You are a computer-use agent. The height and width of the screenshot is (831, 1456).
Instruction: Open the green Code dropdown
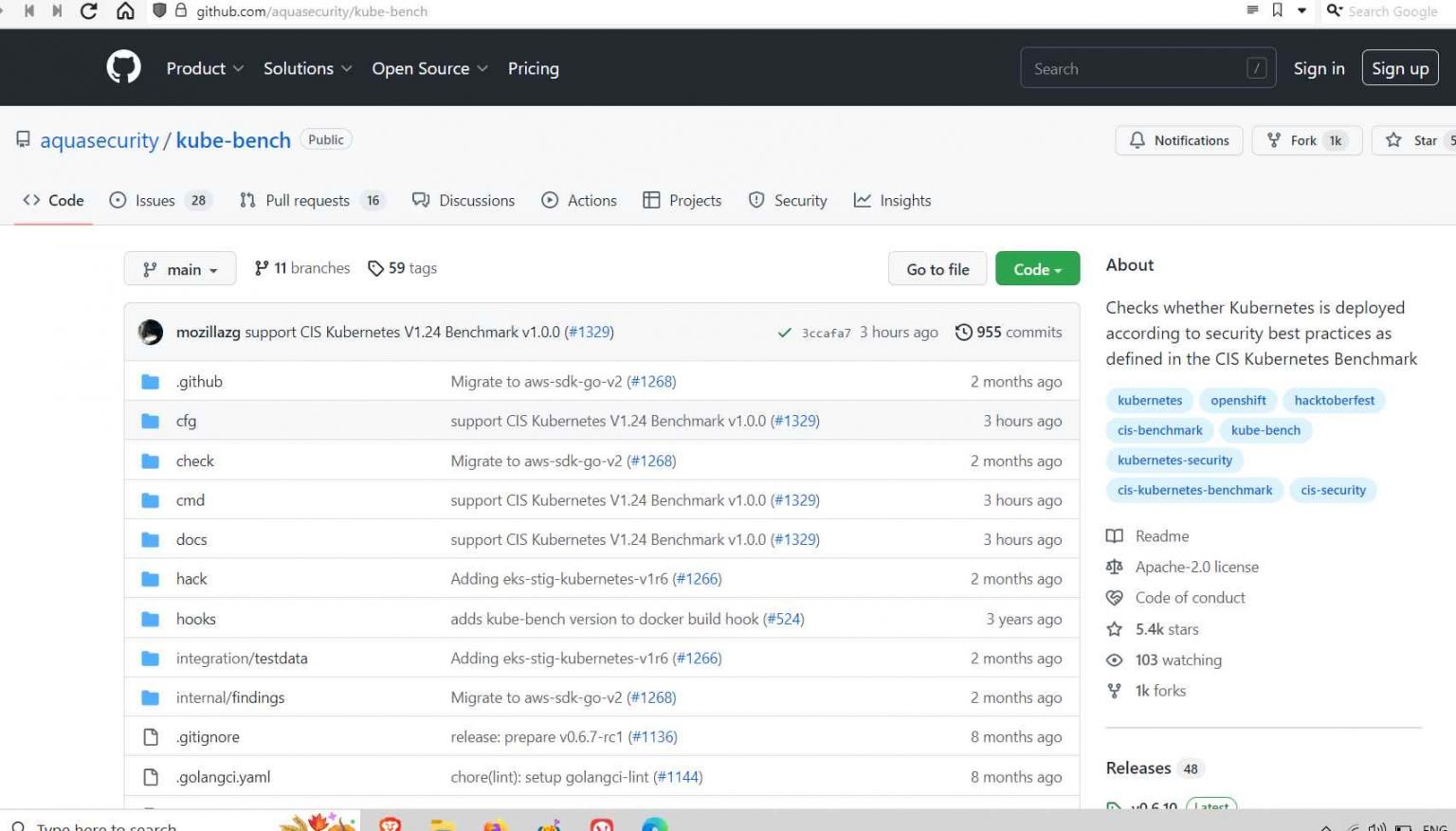1036,268
